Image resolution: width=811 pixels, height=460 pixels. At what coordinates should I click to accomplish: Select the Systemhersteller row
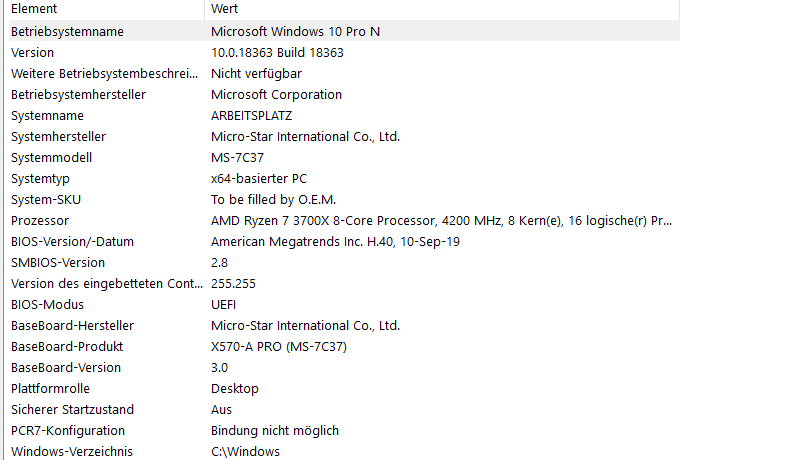[x=344, y=137]
